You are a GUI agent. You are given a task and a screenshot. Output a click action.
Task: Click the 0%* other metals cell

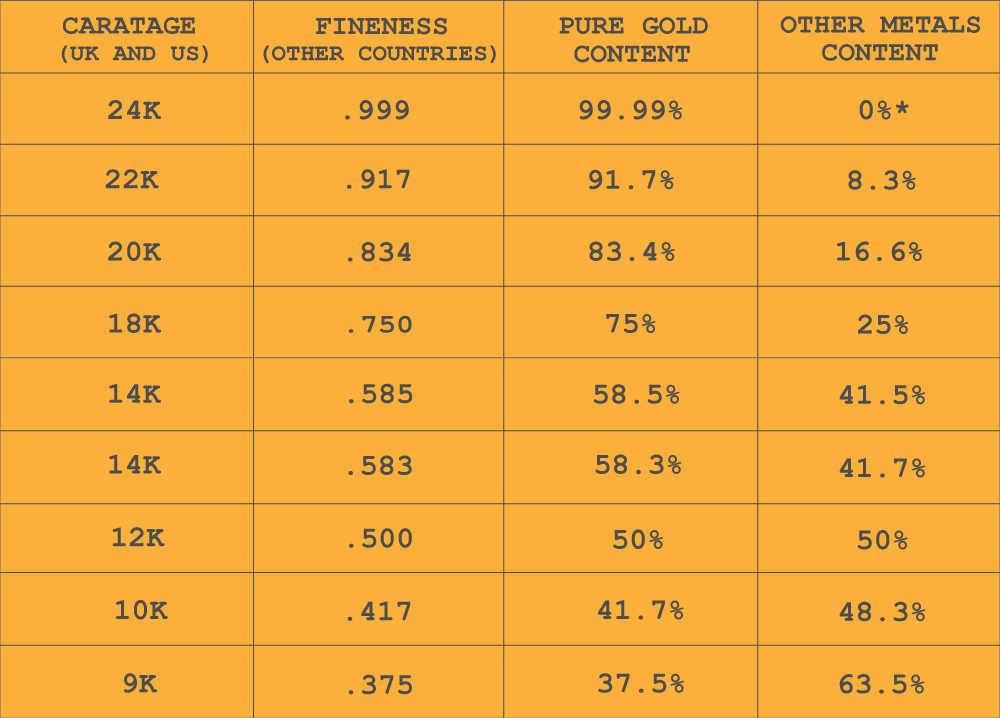pos(884,110)
